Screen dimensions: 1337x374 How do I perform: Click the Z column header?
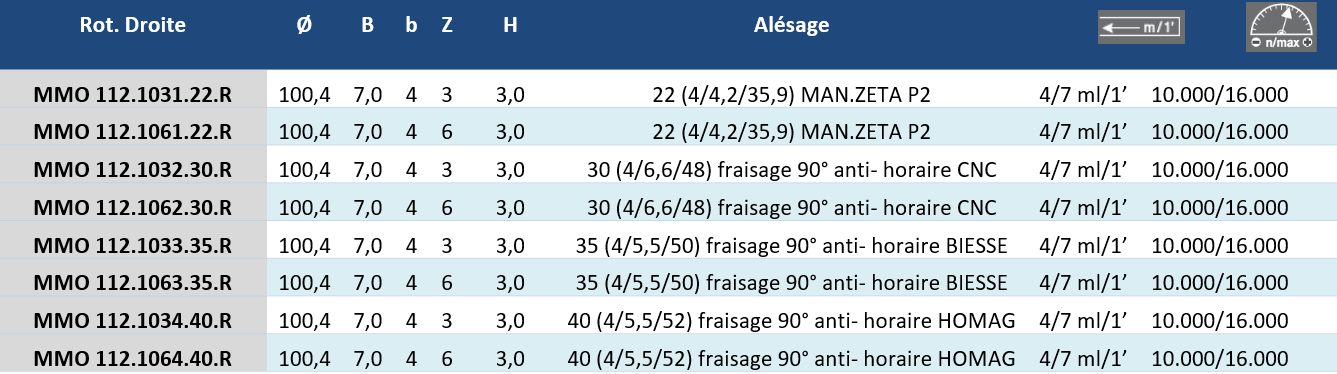tap(447, 26)
